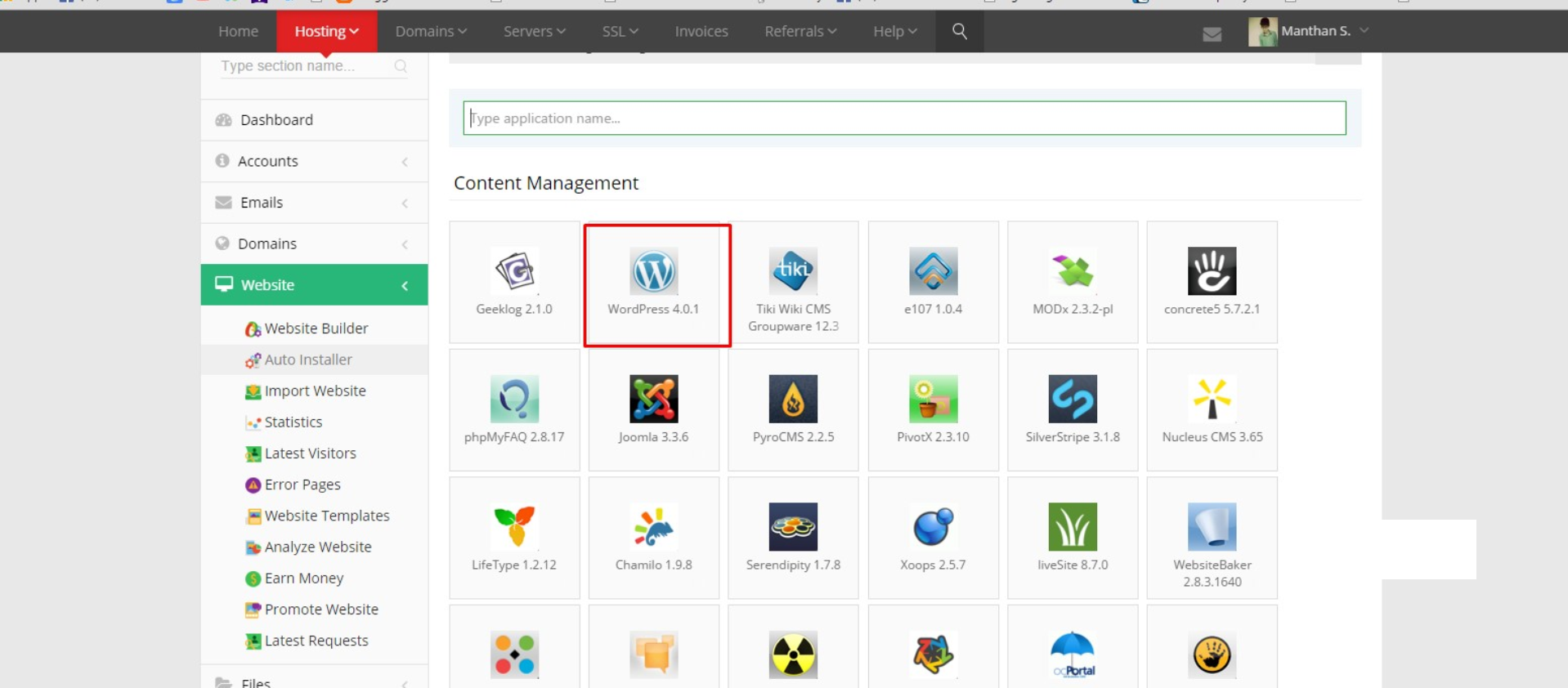Open the Hosting menu tab
Screen dimensions: 1568x688
point(326,31)
